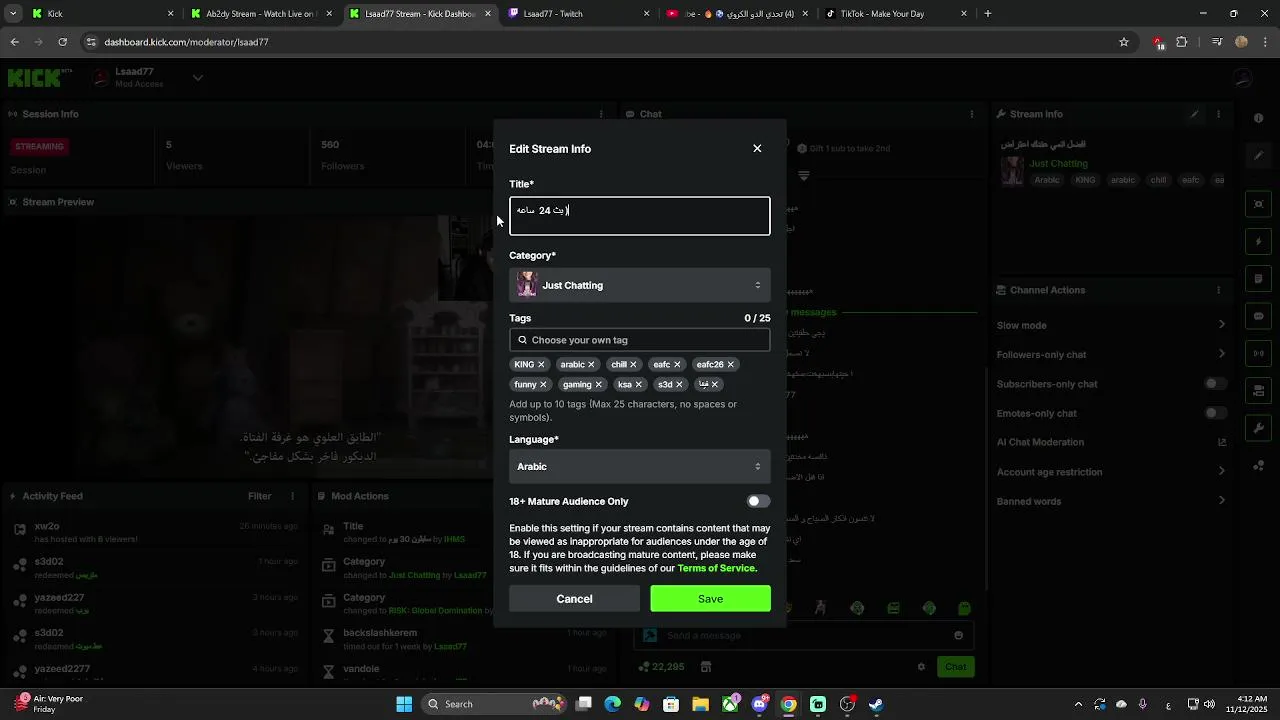This screenshot has height=720, width=1280.
Task: Switch to the YouTube browser tab
Action: (x=737, y=14)
